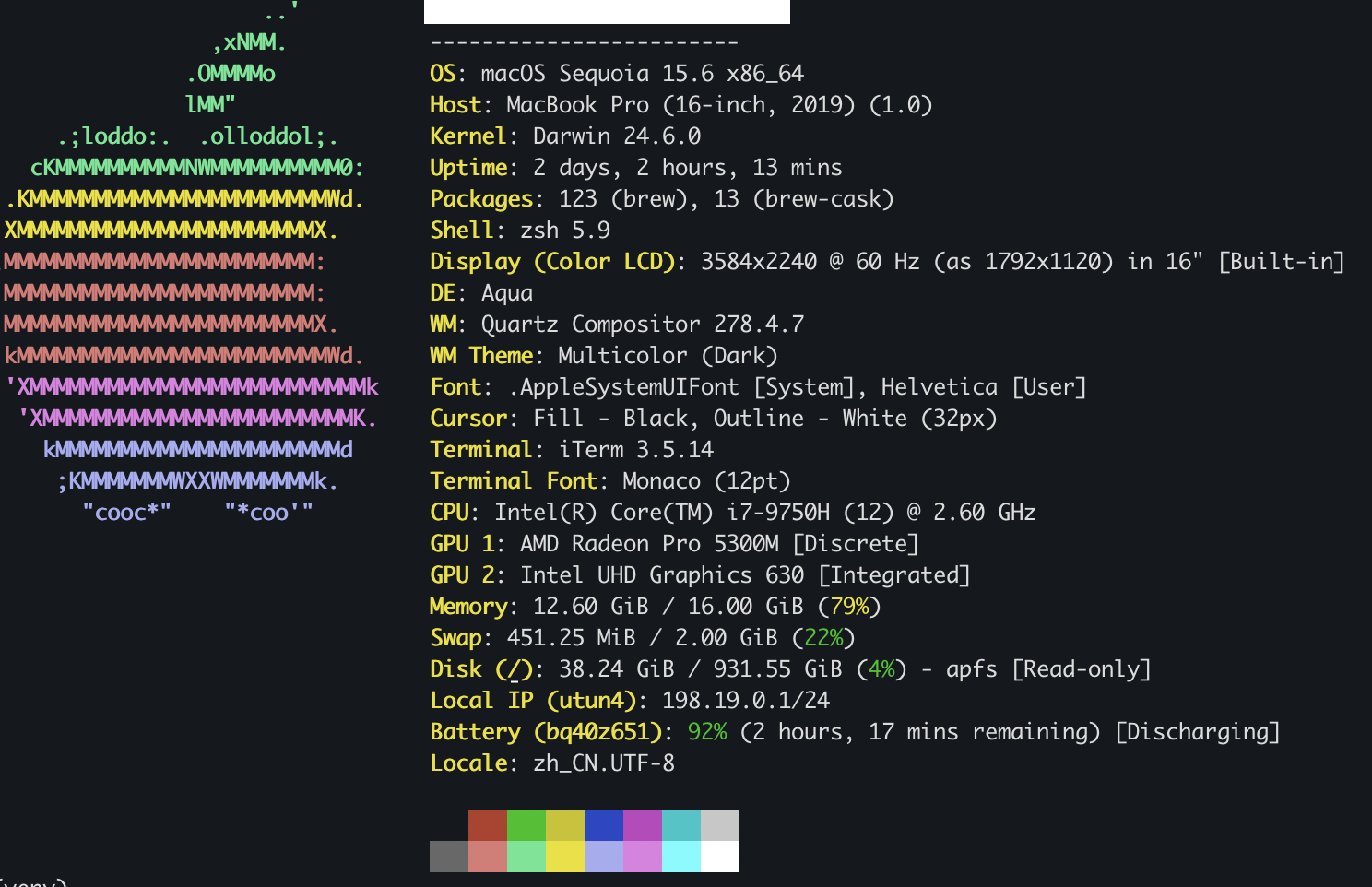Click the text 'MacBook Pro (16-inch, 2019) (1.0)'
1372x887 pixels.
point(720,105)
